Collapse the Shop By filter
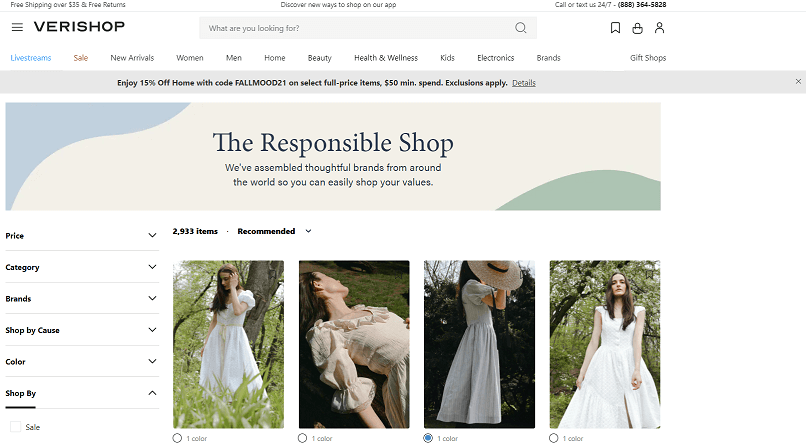This screenshot has height=447, width=806. (82, 393)
